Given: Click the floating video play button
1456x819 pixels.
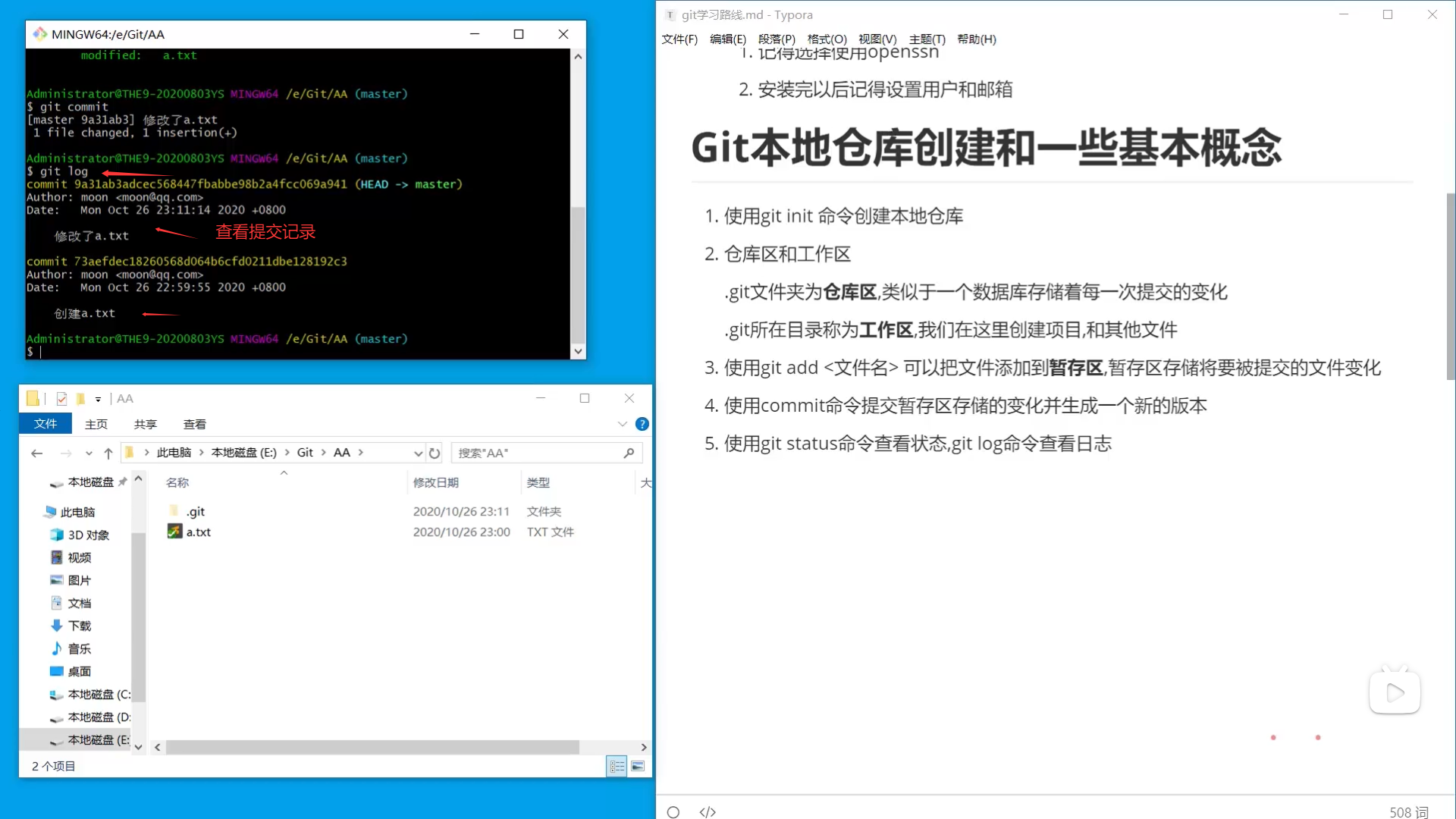Looking at the screenshot, I should (x=1395, y=692).
